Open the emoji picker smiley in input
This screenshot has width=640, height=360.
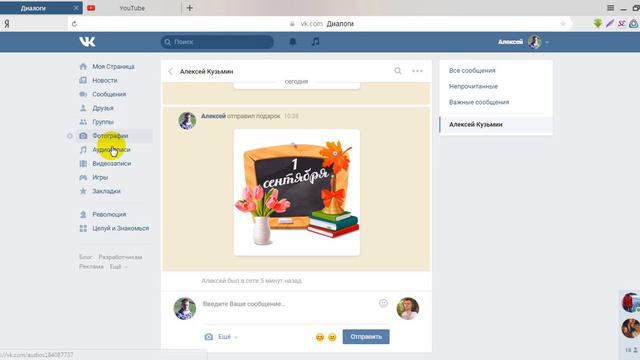[383, 303]
